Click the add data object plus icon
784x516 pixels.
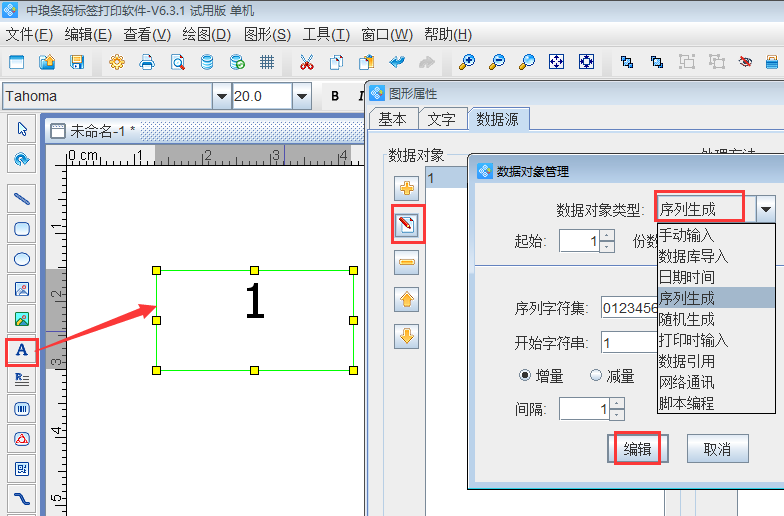coord(407,188)
